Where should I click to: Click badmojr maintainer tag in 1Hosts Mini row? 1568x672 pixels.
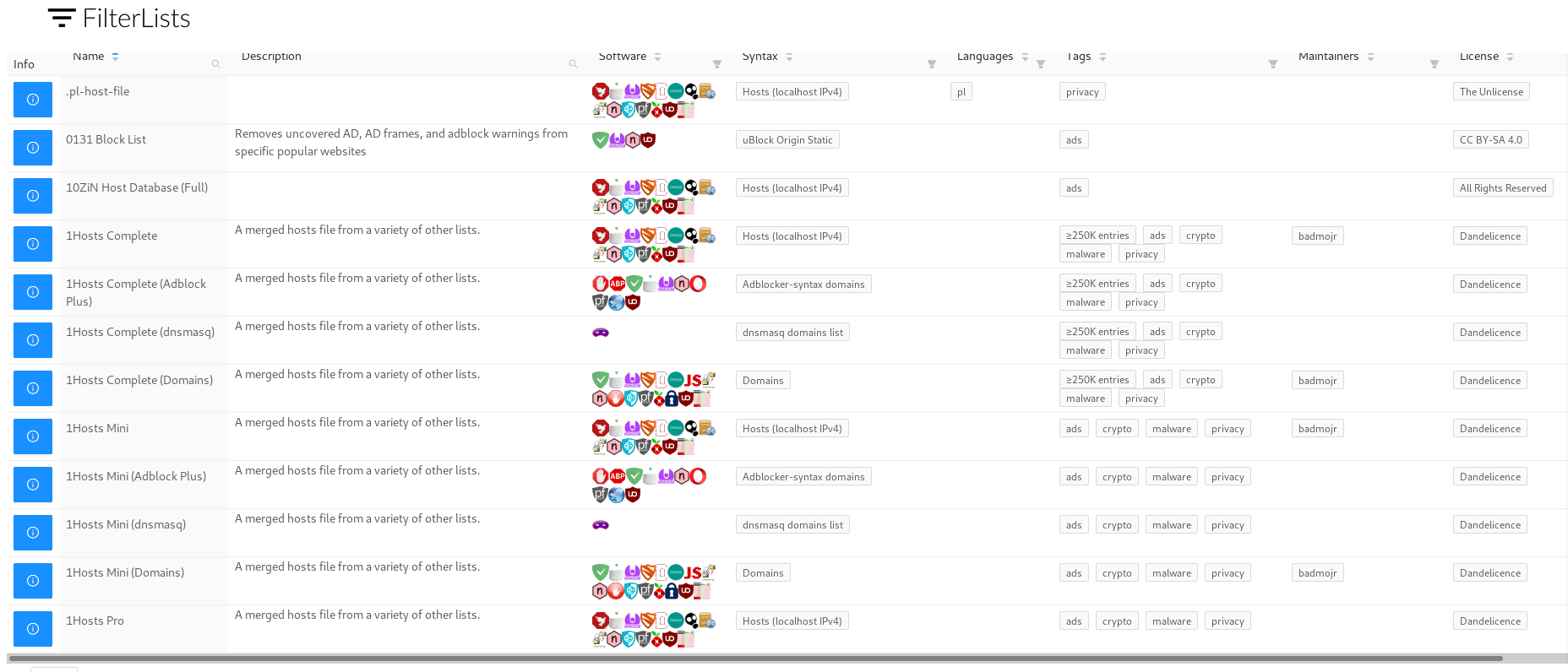coord(1317,429)
